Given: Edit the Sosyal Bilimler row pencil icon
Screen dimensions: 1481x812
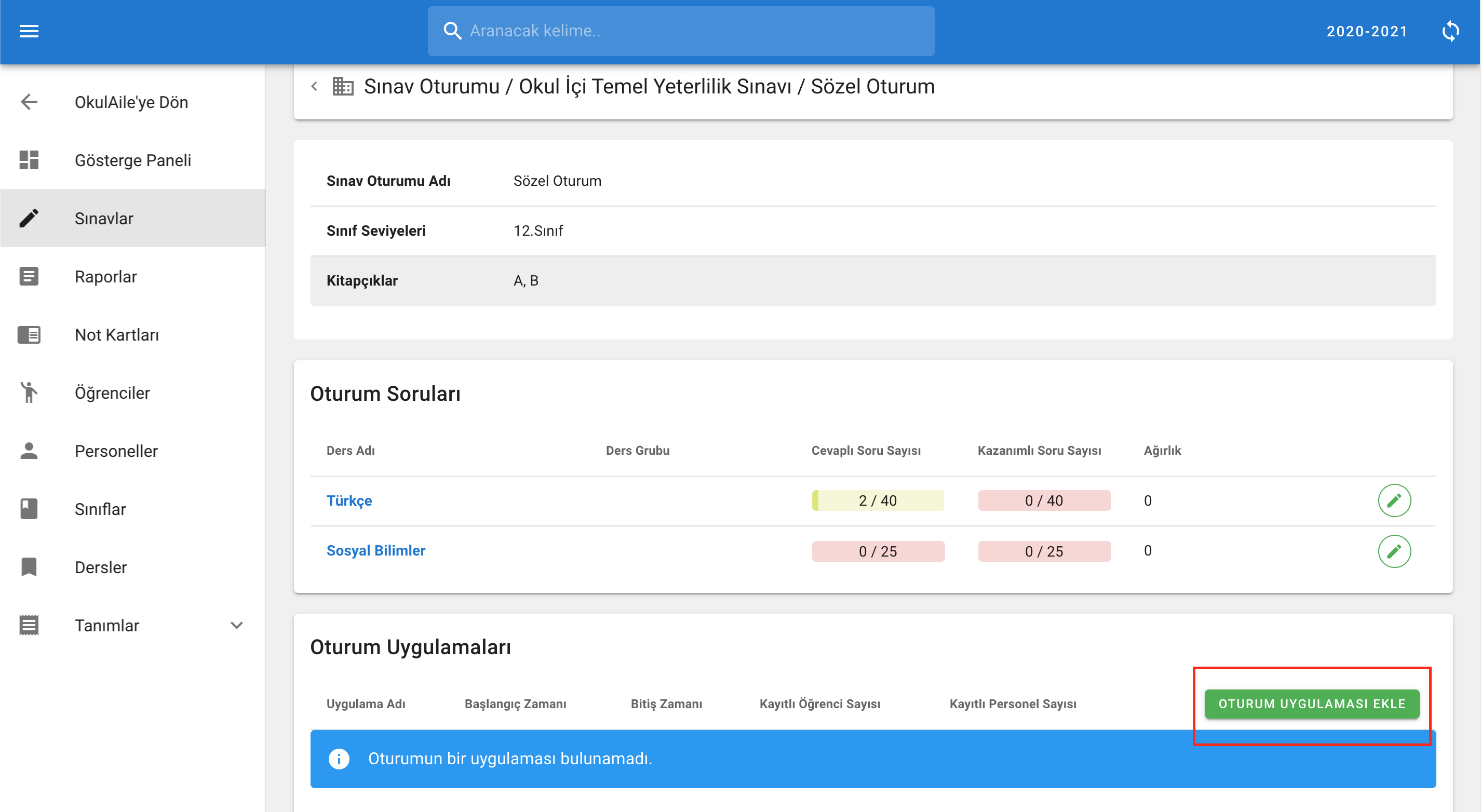Looking at the screenshot, I should pos(1394,551).
